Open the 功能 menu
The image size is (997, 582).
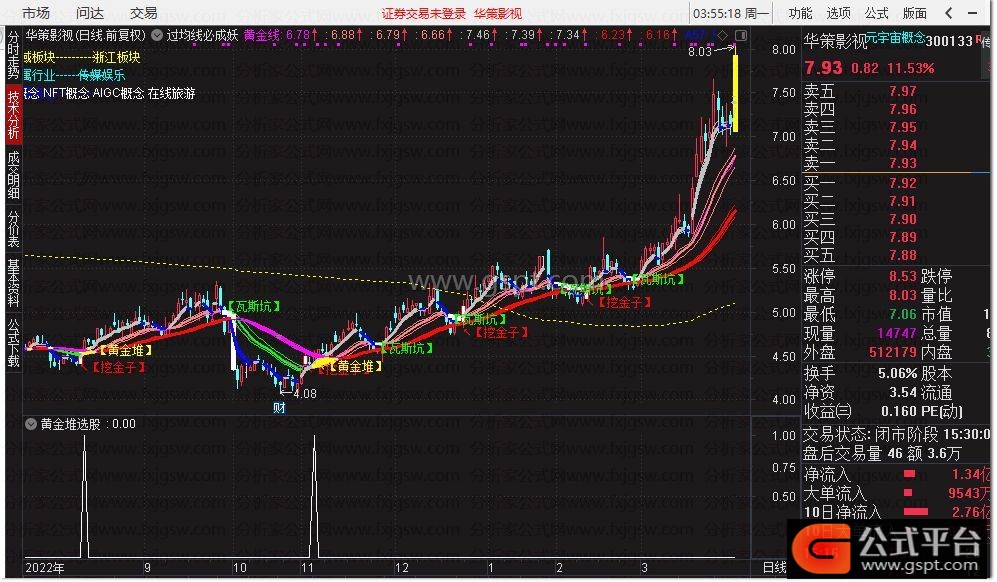point(800,13)
